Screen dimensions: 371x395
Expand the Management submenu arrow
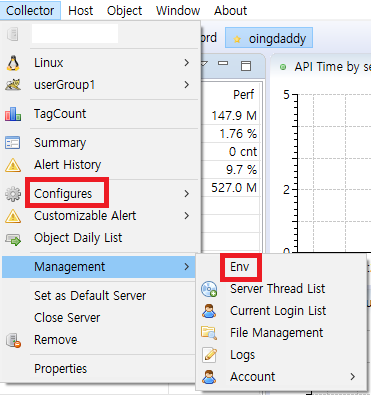pos(187,267)
